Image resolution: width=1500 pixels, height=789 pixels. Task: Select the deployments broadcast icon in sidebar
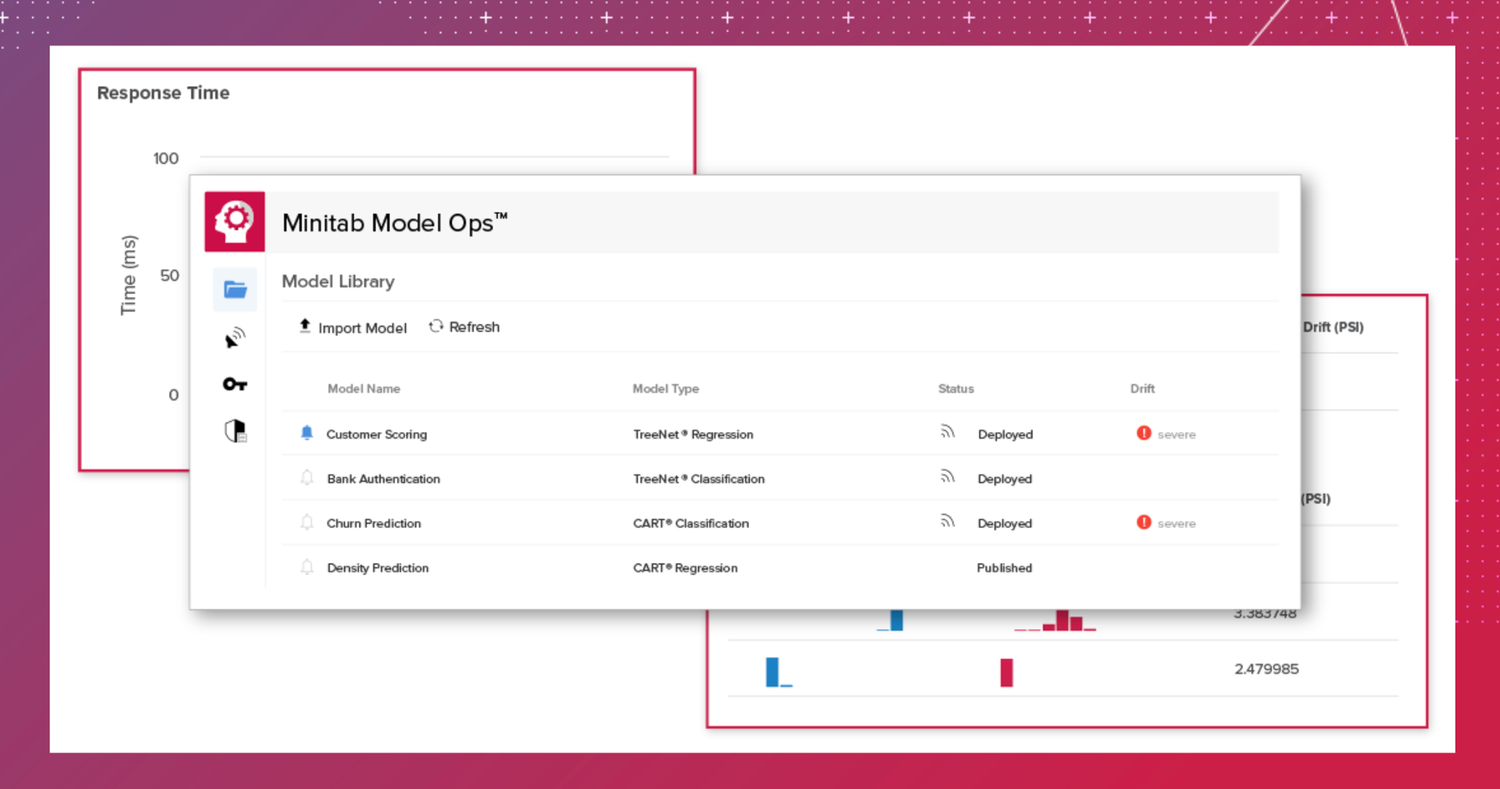click(x=234, y=337)
